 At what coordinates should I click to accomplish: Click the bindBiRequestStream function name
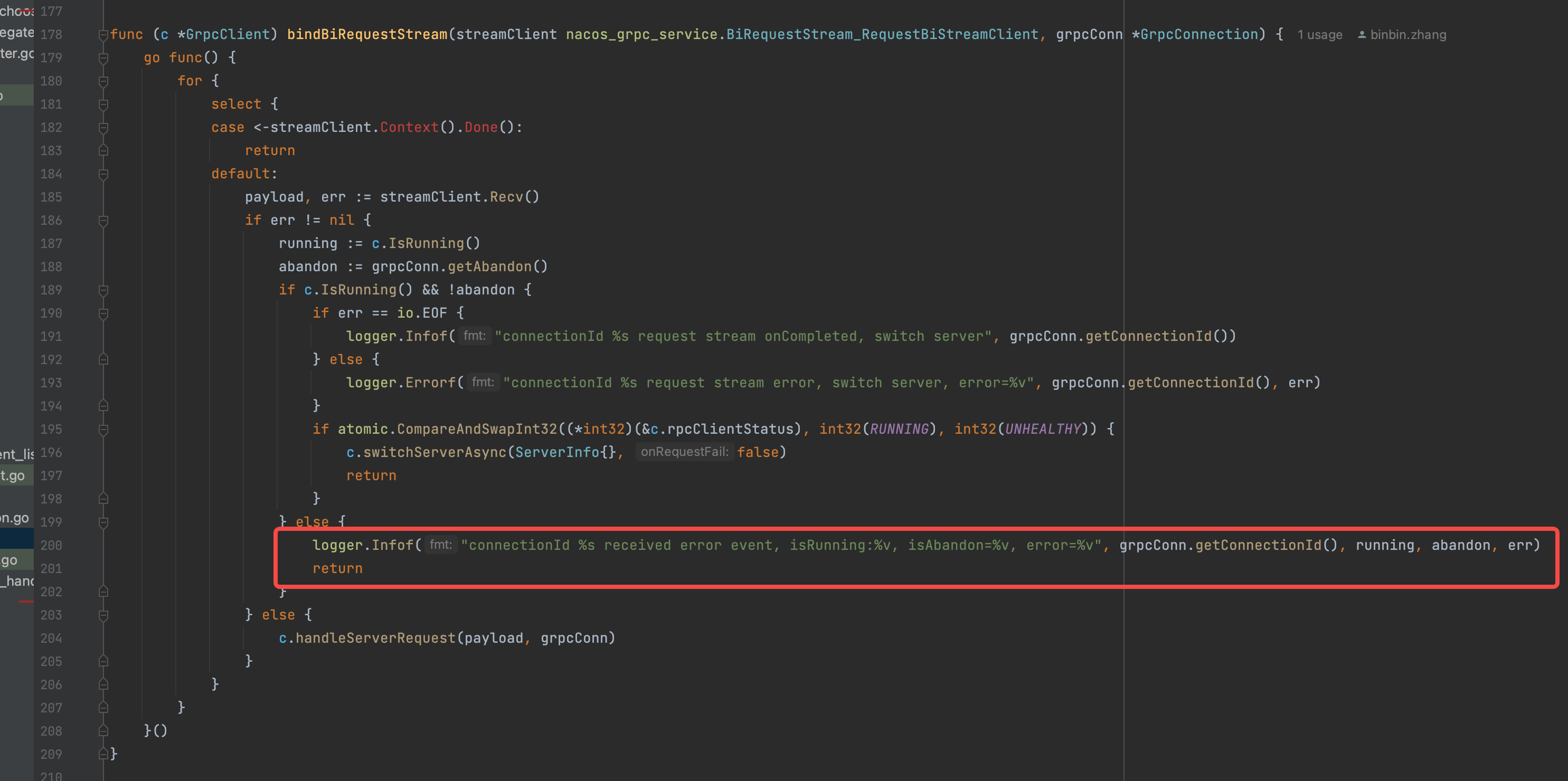click(367, 35)
